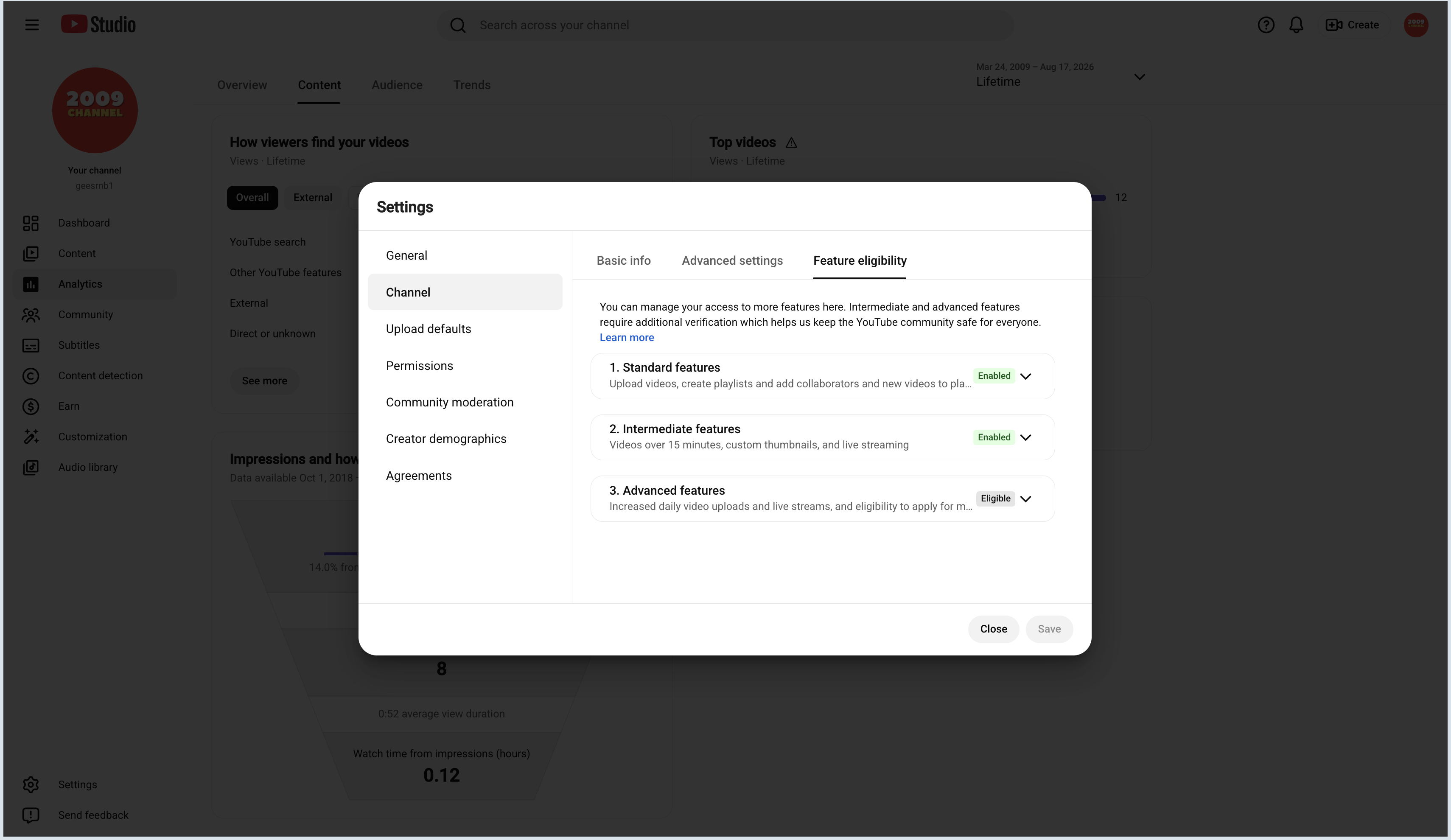
Task: Click the Content sidebar icon
Action: [x=31, y=253]
